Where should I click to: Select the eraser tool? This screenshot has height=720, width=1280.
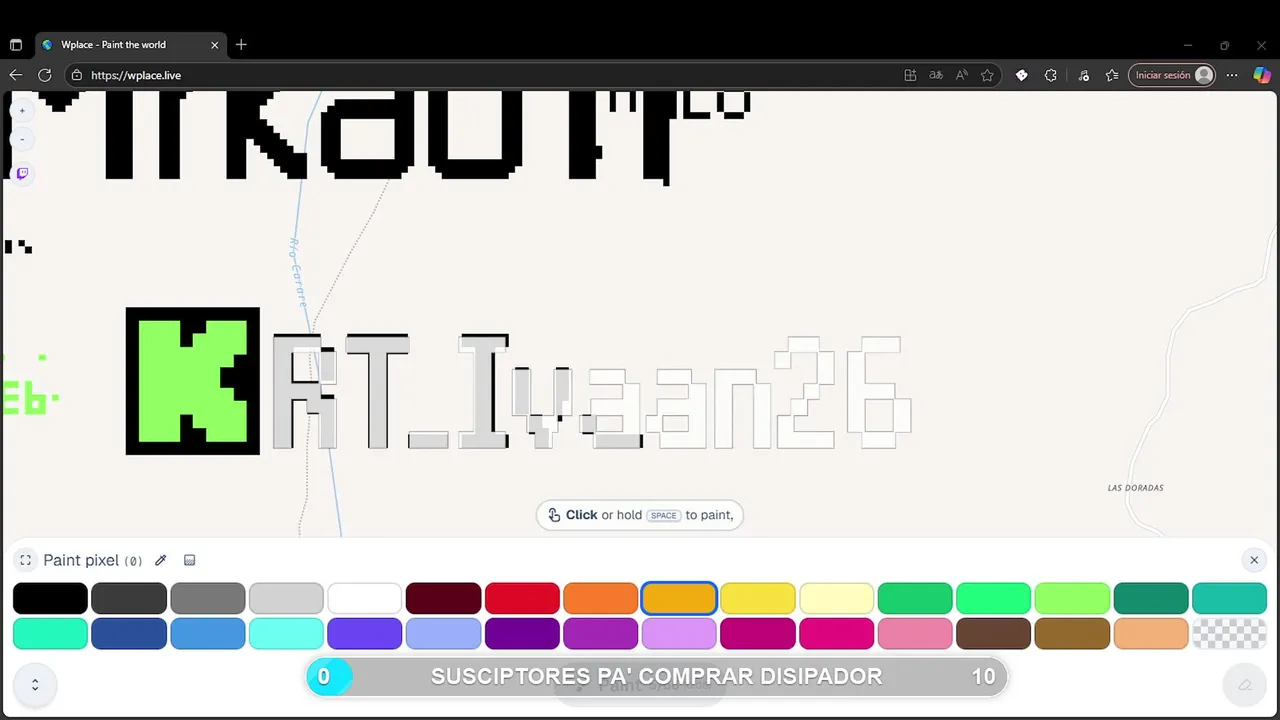point(1245,685)
